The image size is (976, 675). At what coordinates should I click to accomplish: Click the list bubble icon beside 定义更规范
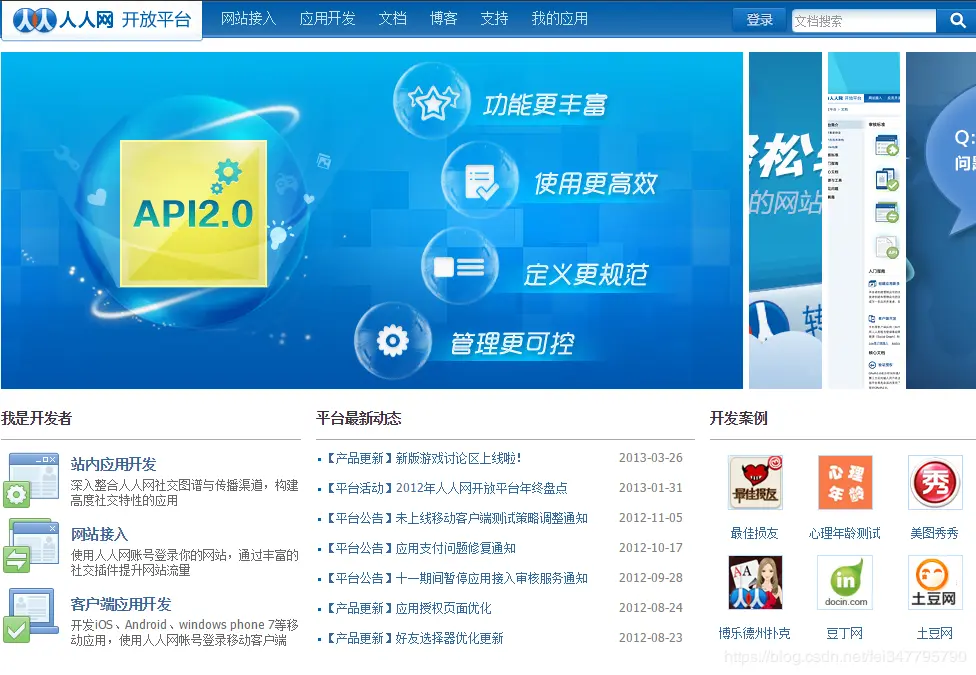[459, 266]
